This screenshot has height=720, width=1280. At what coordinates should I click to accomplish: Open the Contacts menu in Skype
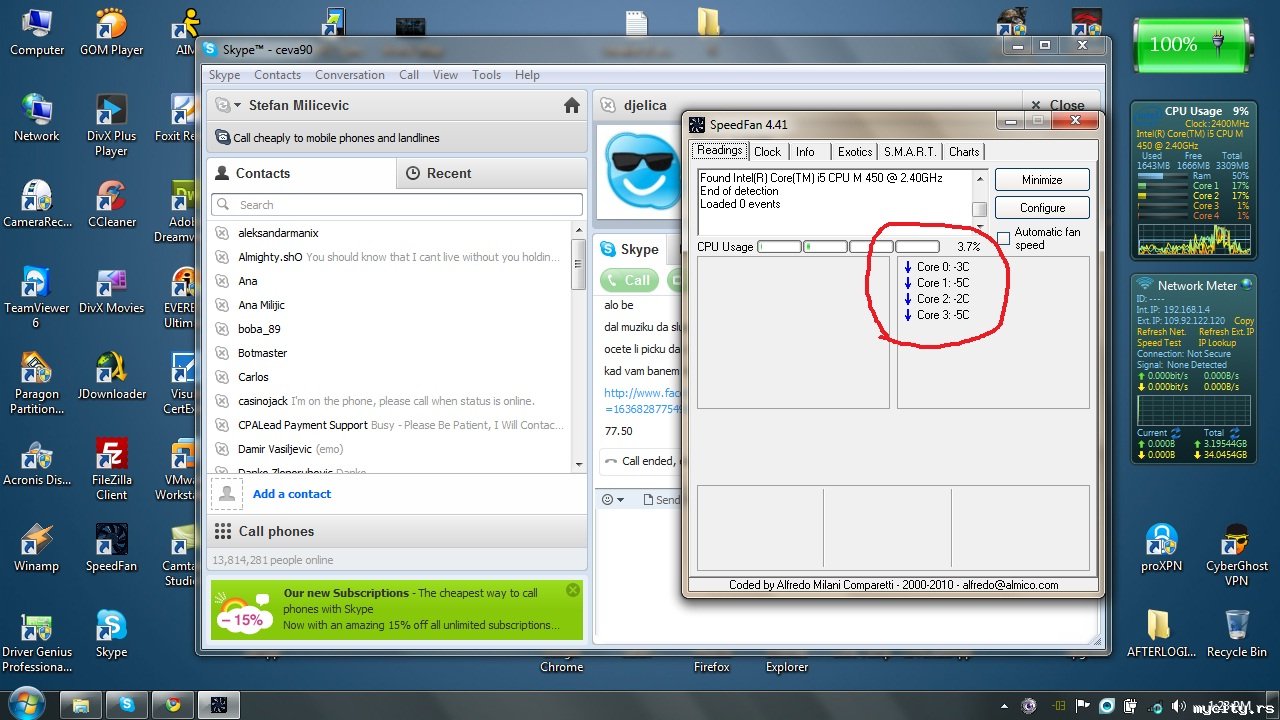(x=277, y=75)
